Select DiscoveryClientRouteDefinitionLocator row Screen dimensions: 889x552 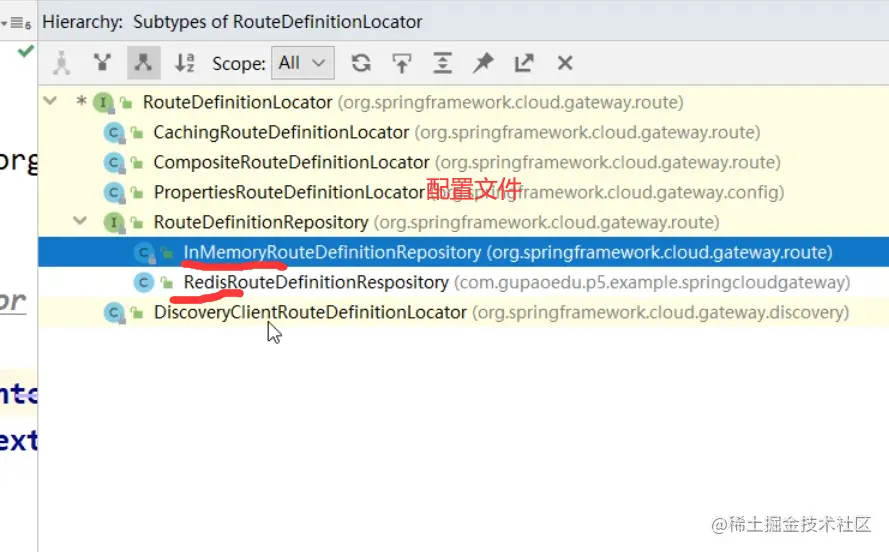[463, 312]
